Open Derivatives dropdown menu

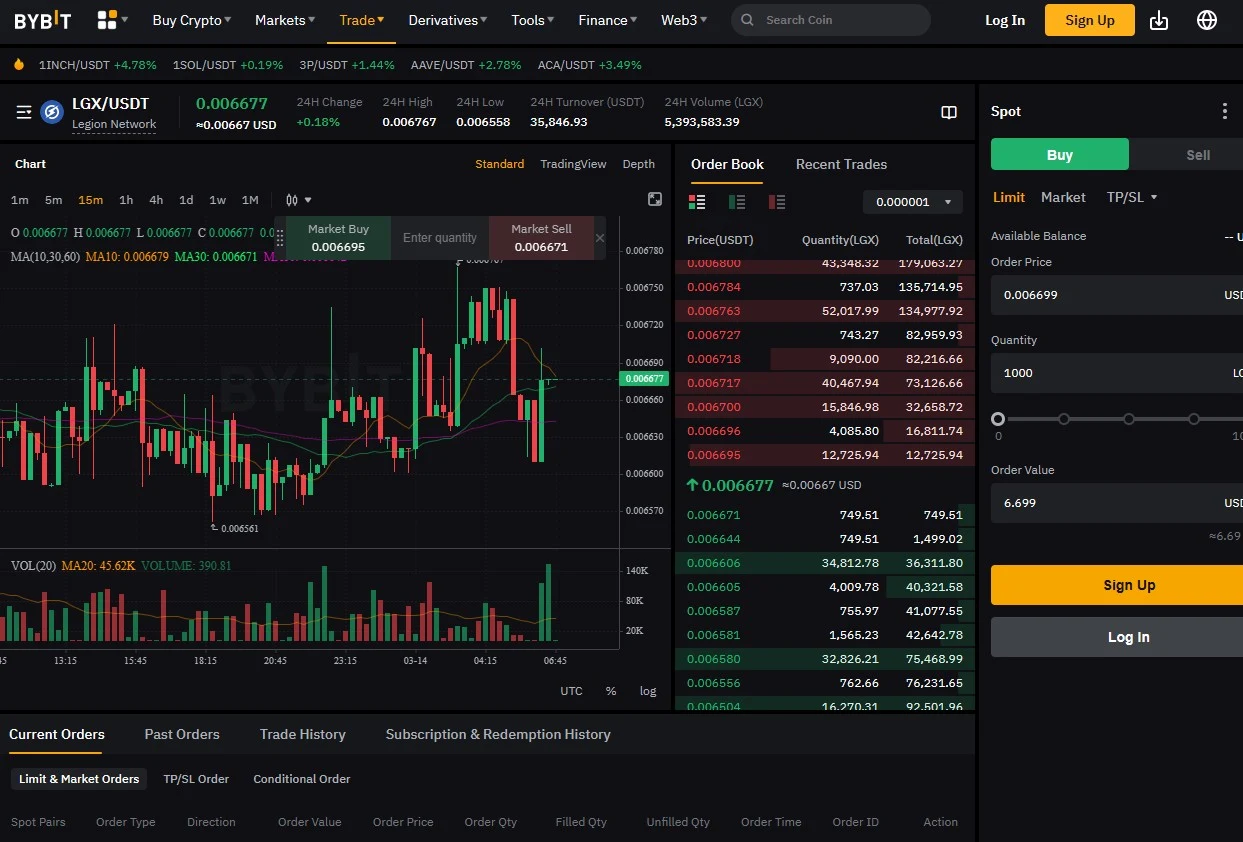pos(448,20)
